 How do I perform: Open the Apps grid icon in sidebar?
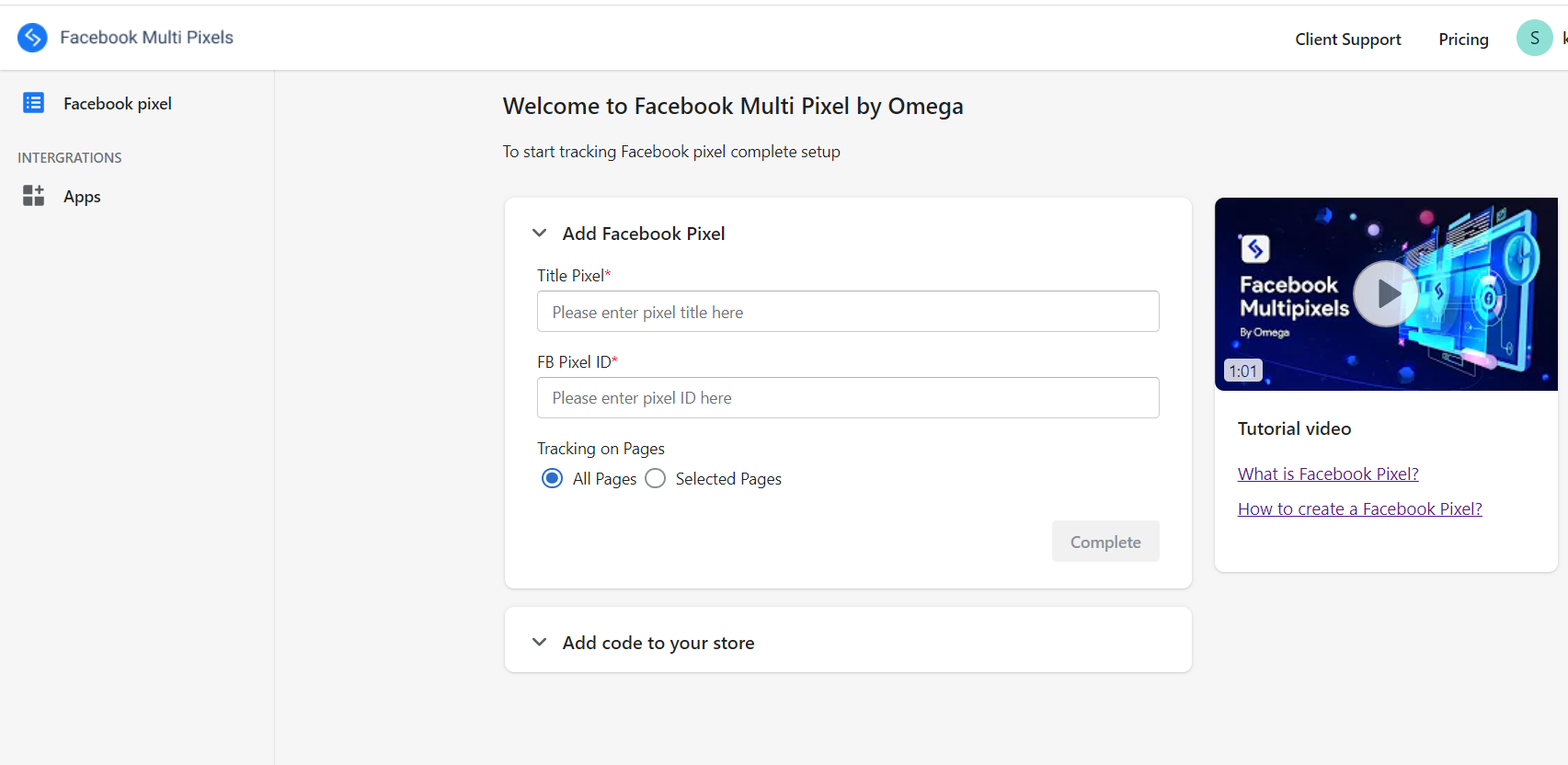point(34,196)
